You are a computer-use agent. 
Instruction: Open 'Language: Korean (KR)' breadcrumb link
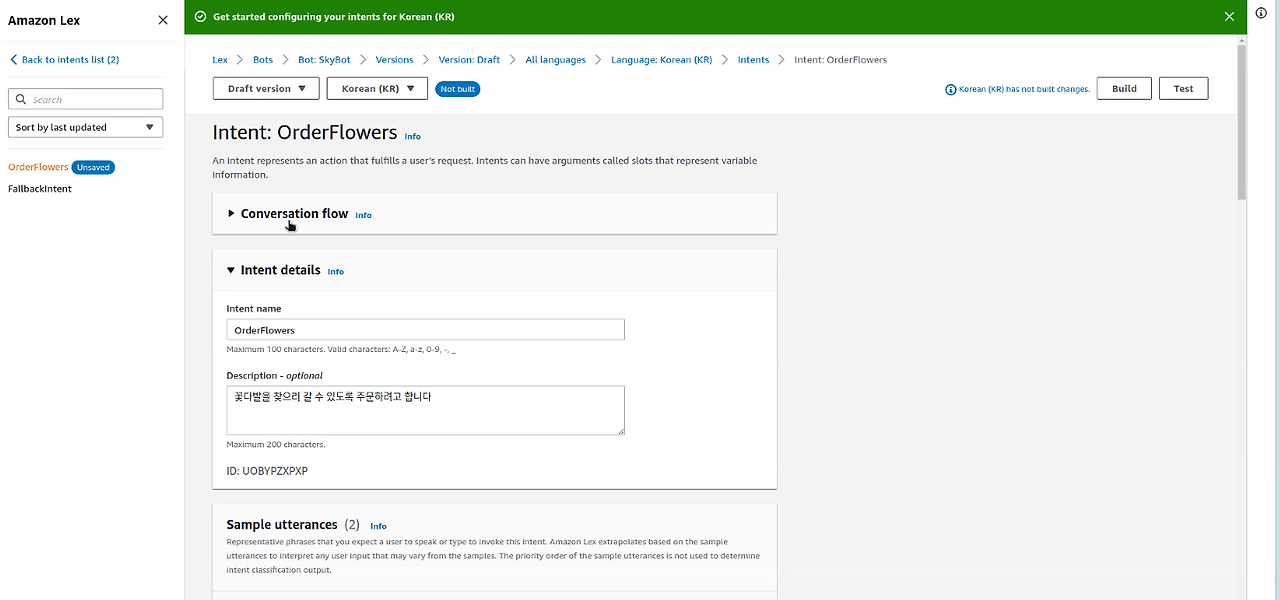pyautogui.click(x=662, y=60)
